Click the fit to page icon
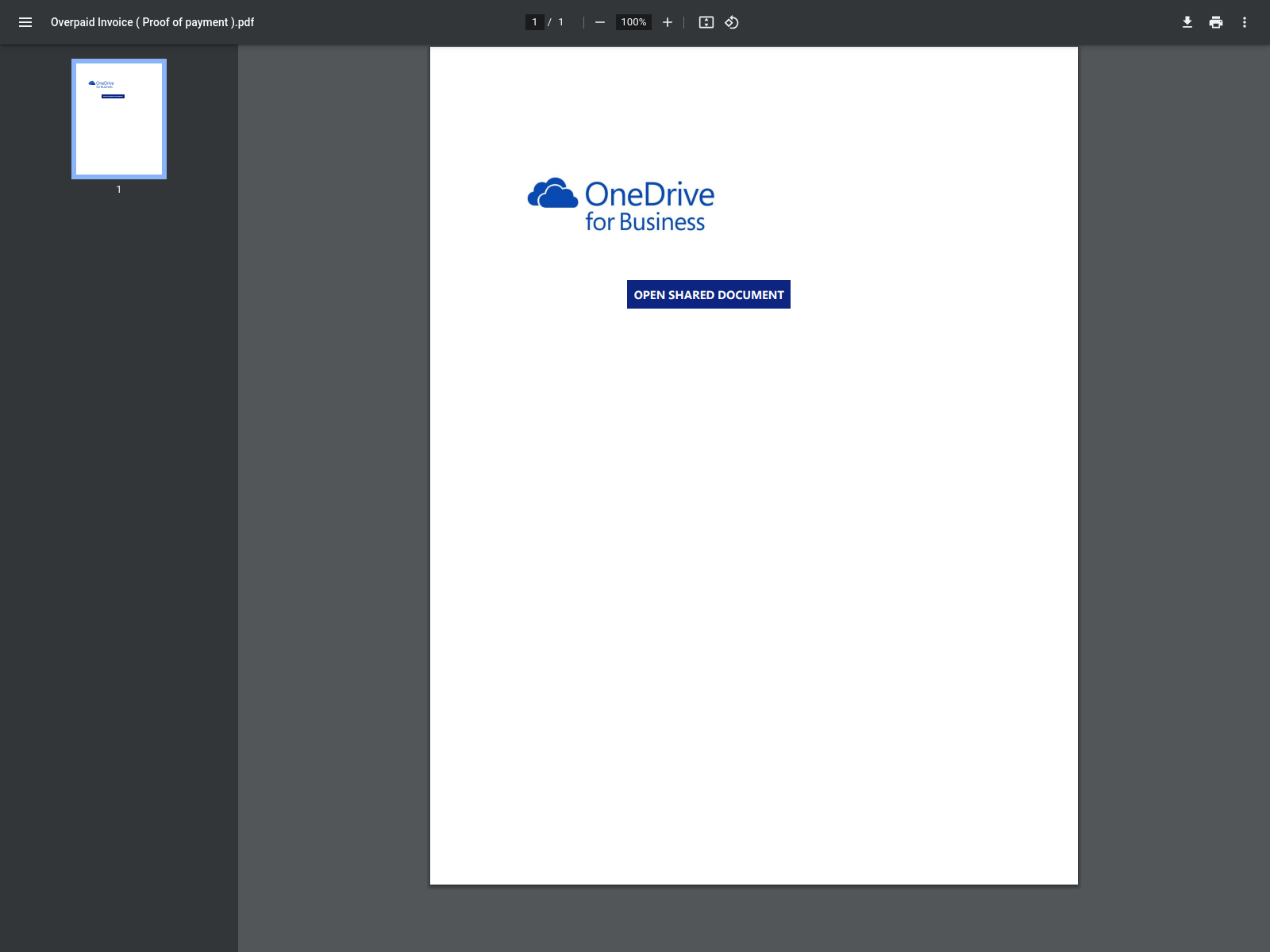This screenshot has height=952, width=1270. [706, 22]
